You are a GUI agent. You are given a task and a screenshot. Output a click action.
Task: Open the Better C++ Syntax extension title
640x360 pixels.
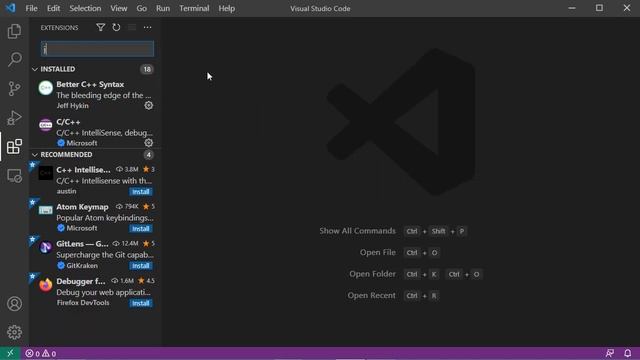[x=90, y=84]
